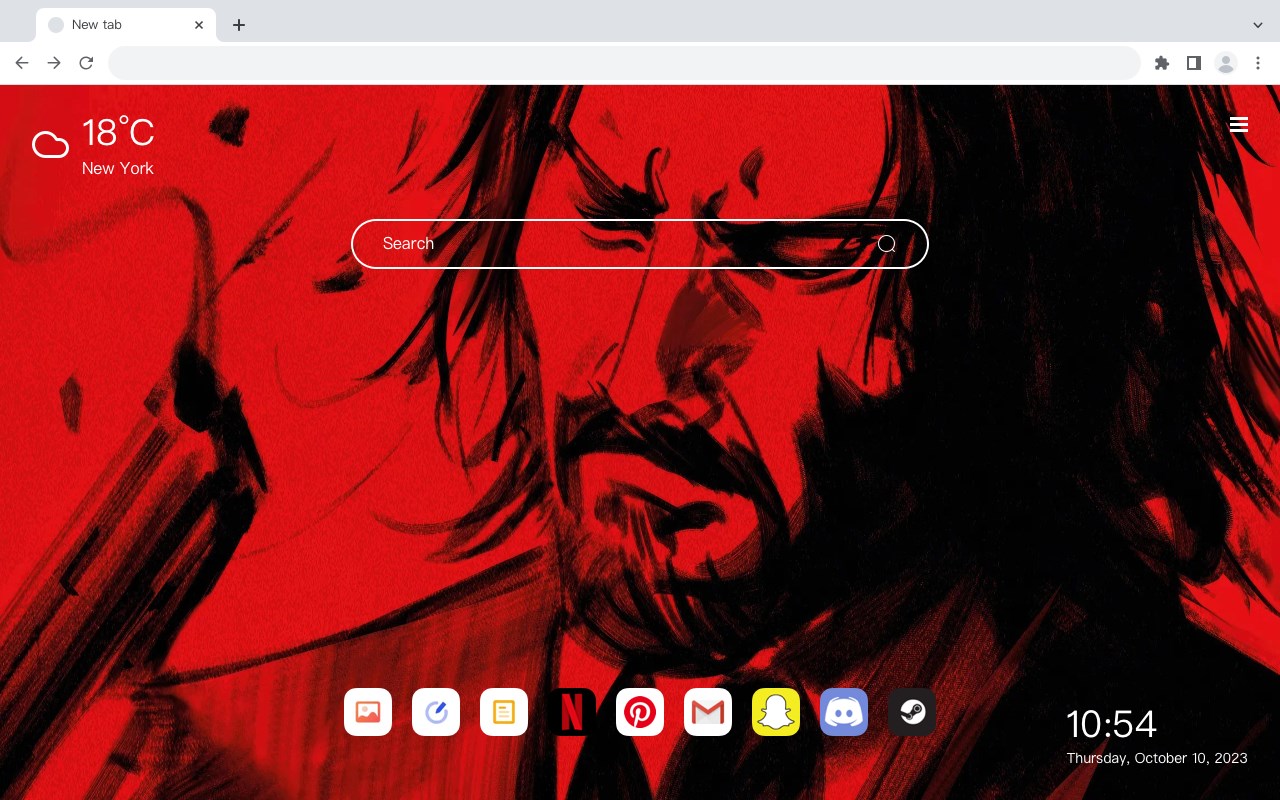Focus the browser address bar

(x=624, y=63)
